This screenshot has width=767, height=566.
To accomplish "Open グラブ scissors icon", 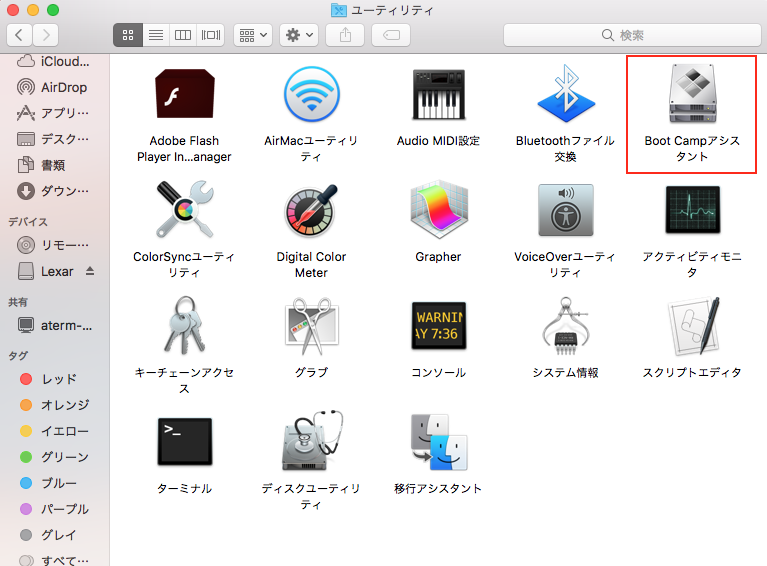I will tap(312, 326).
